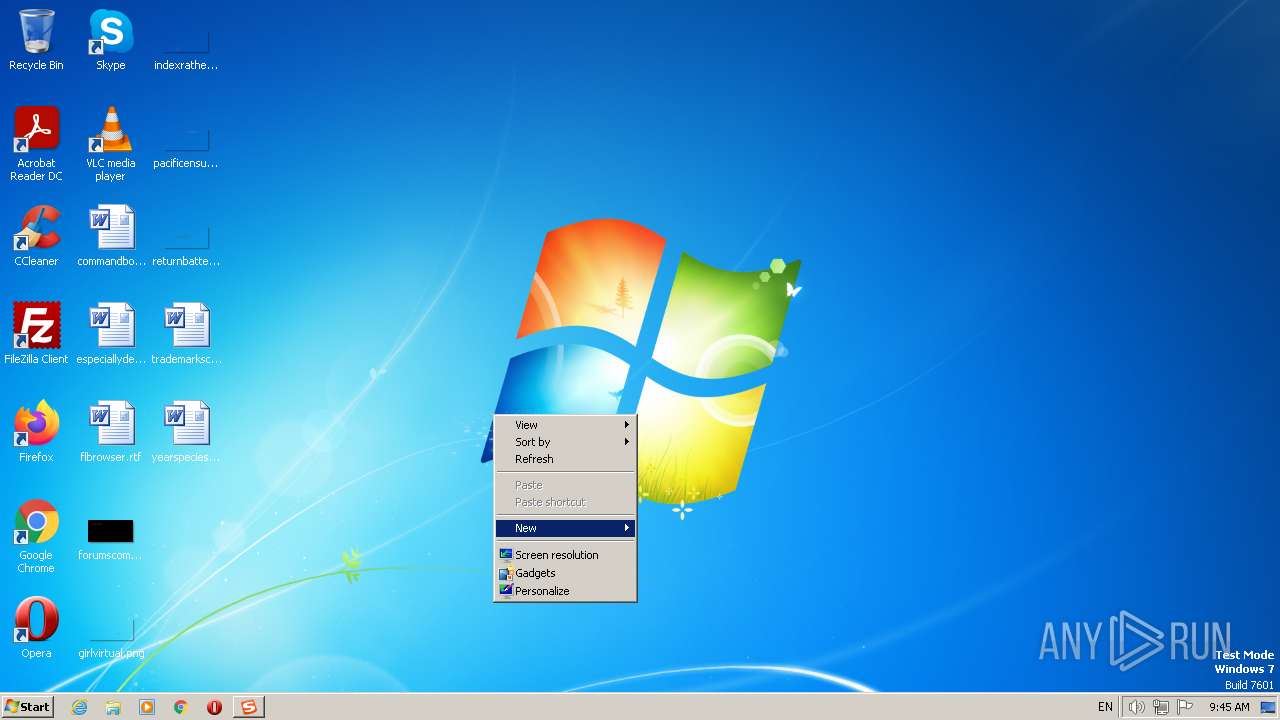Screen dimensions: 1280x720
Task: Open the Recycle Bin desktop icon
Action: (36, 40)
